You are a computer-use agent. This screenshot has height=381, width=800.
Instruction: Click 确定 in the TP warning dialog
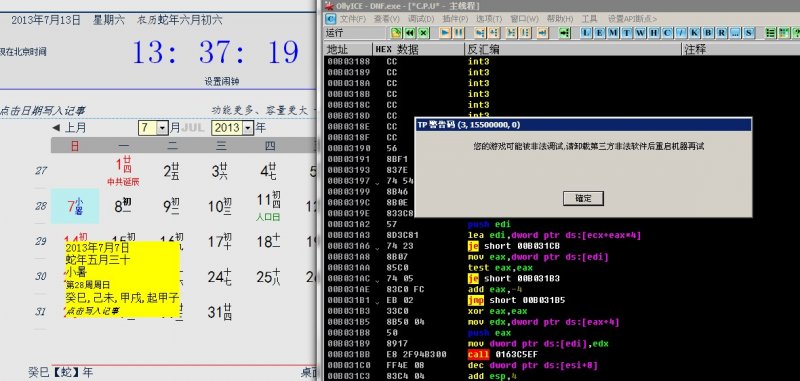[583, 198]
